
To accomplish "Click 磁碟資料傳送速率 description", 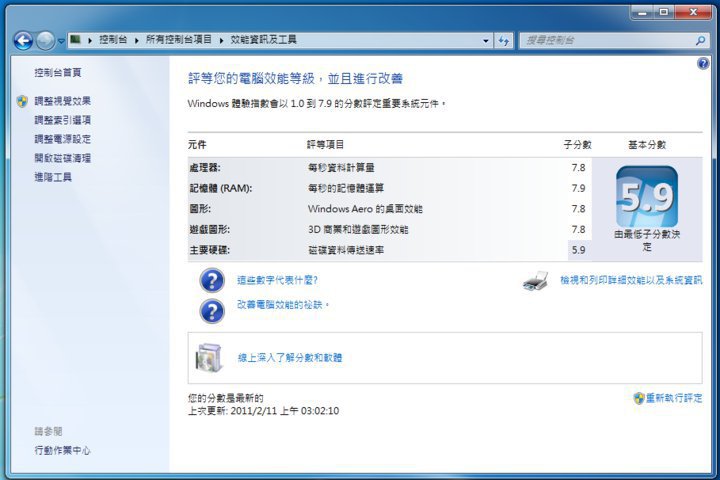I will 346,250.
